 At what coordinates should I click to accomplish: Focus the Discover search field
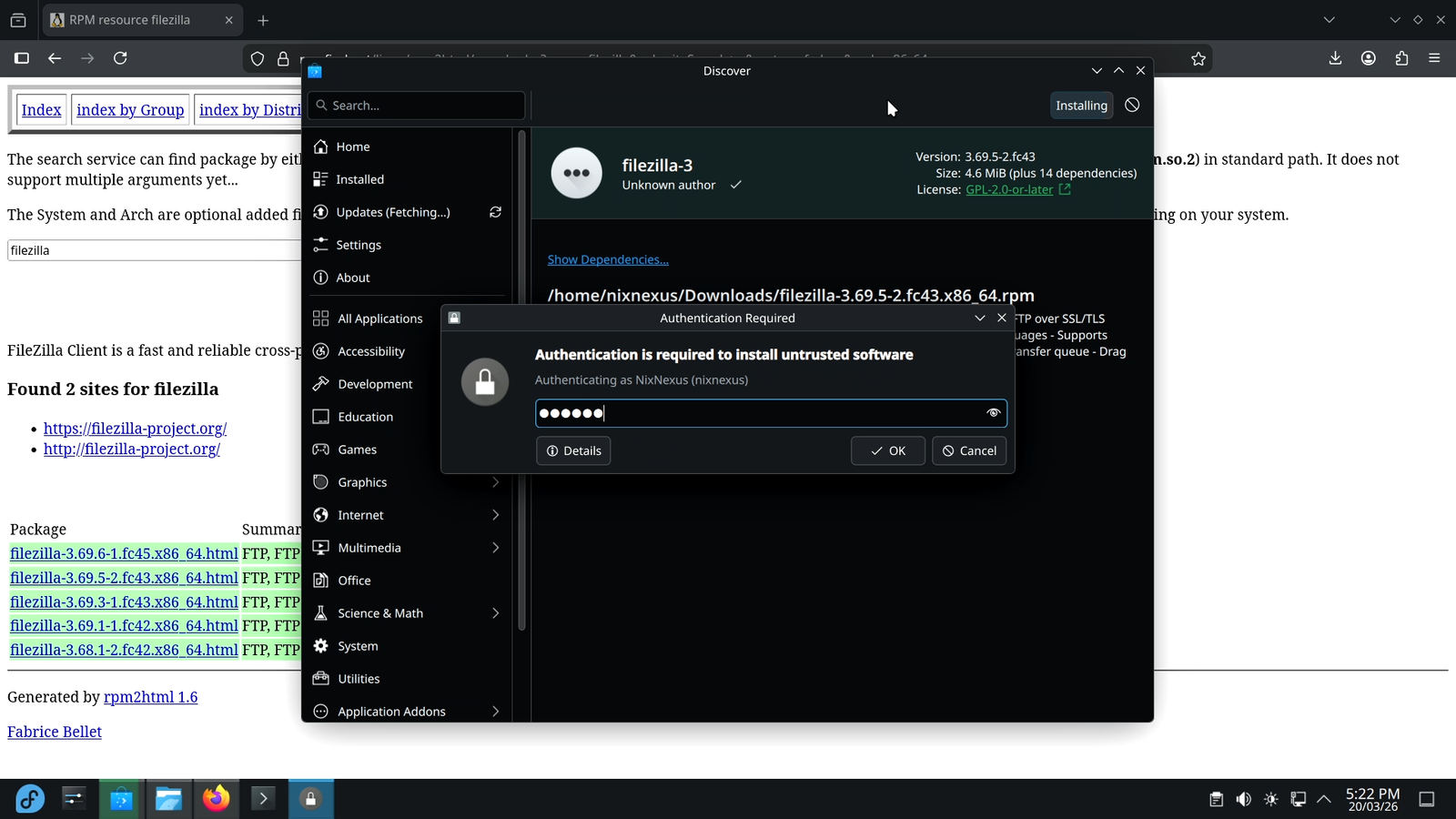pos(417,106)
